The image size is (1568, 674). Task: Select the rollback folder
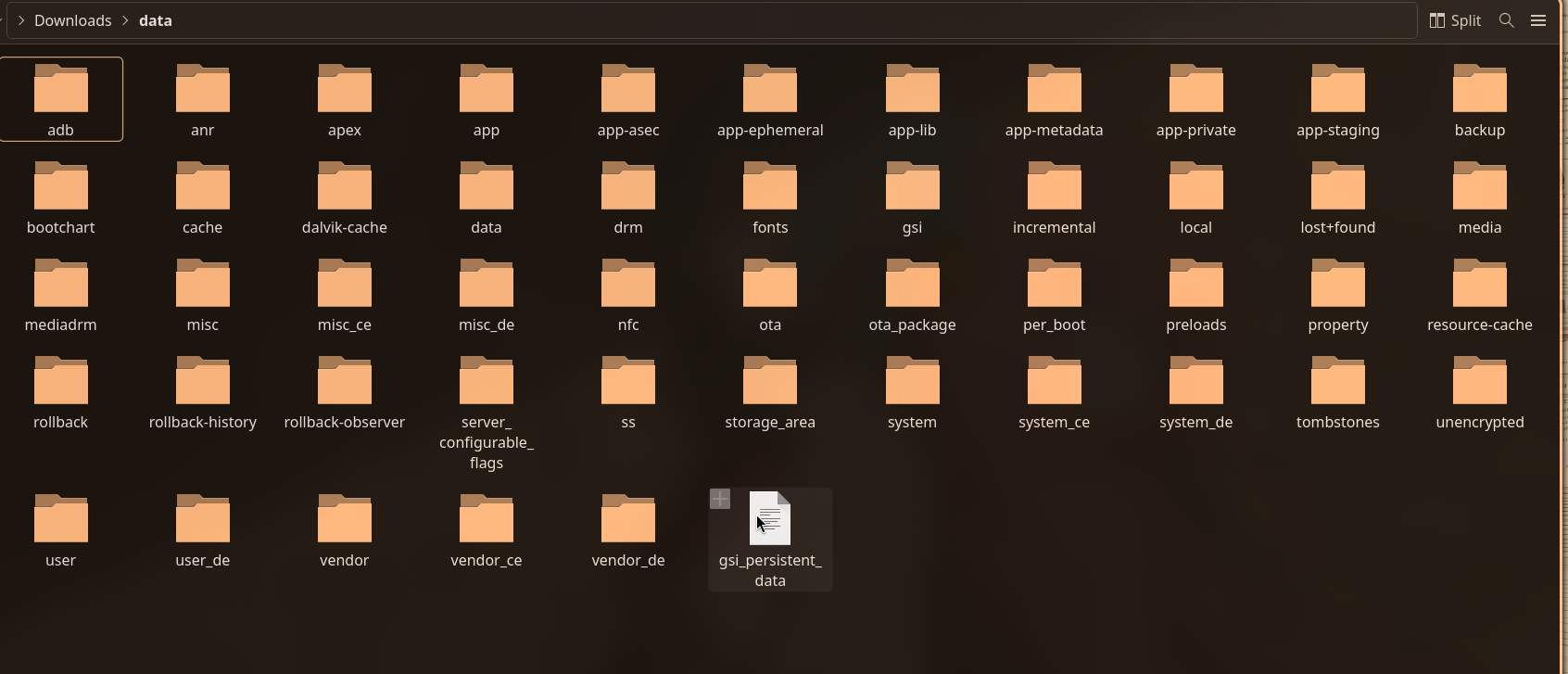click(x=61, y=391)
